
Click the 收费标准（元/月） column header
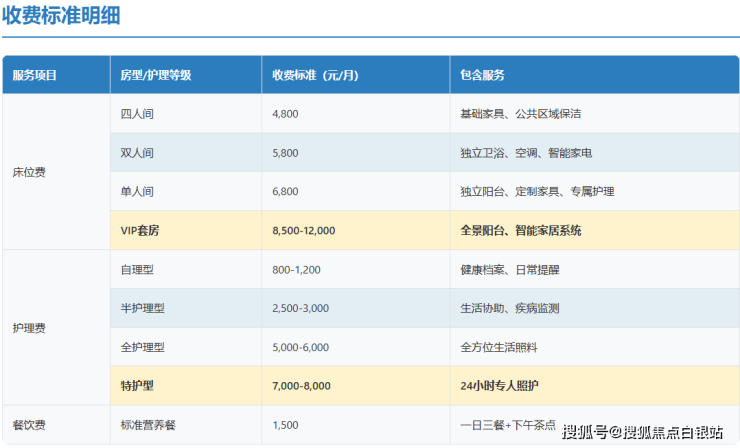pos(315,75)
